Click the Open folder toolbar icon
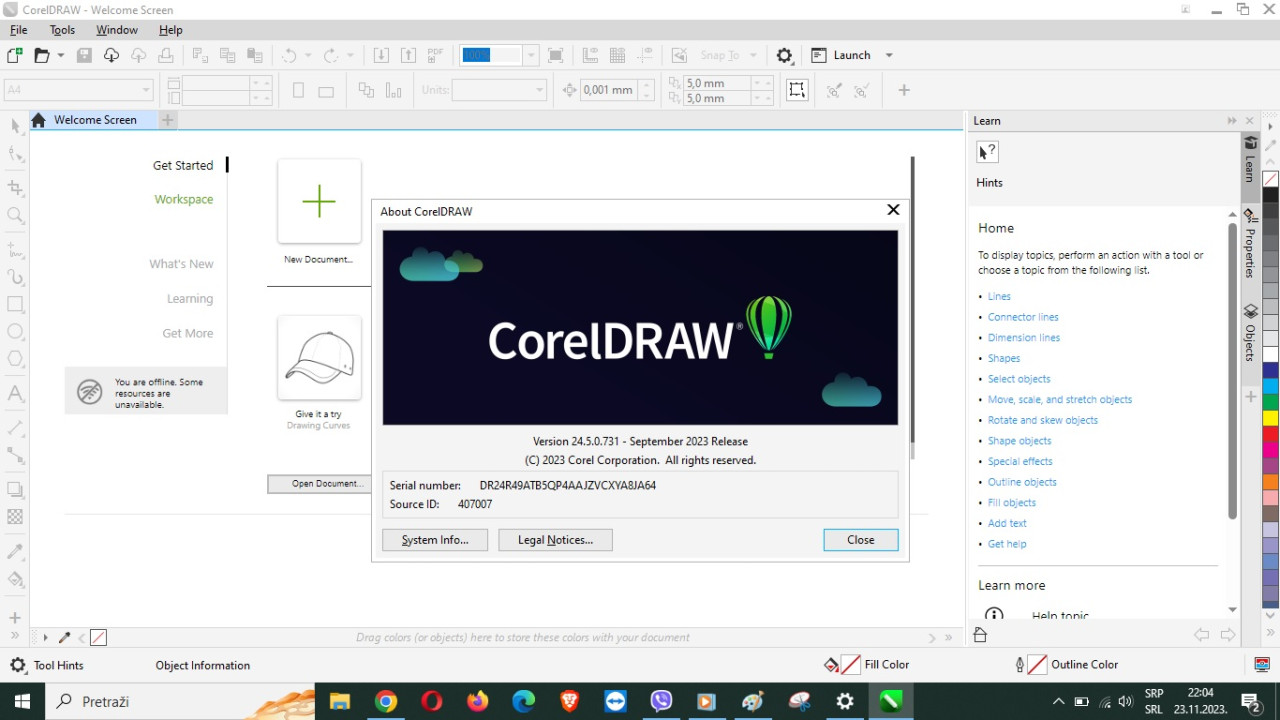Screen dimensions: 1280x720 tap(42, 56)
